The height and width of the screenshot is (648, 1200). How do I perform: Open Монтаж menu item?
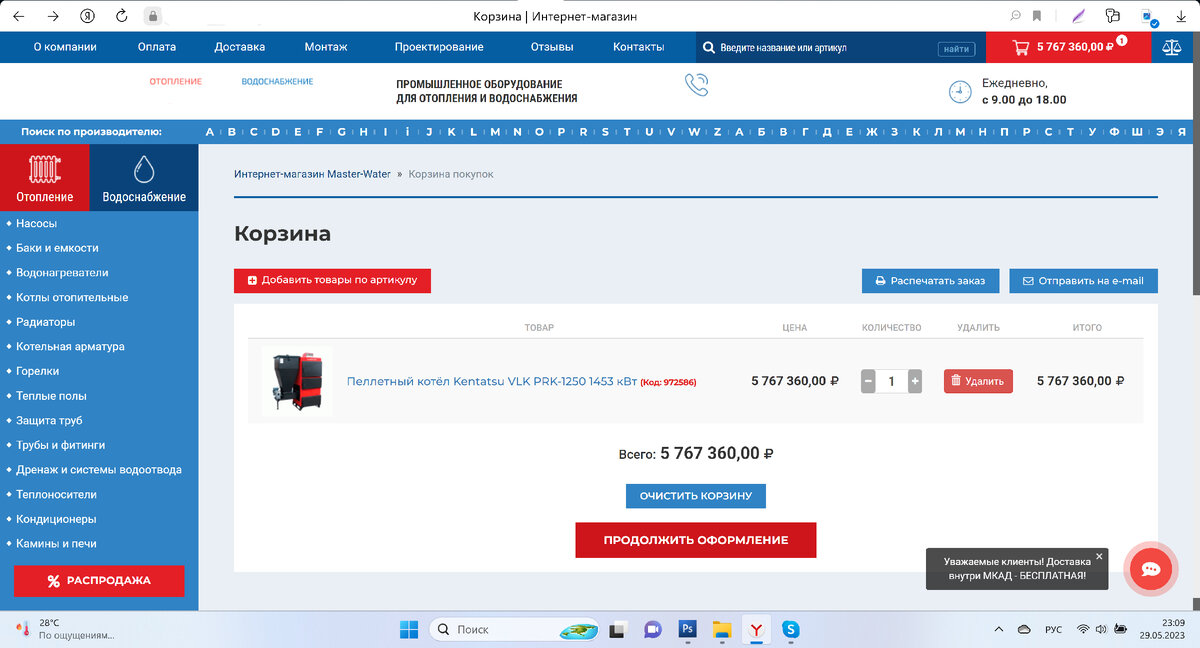326,47
